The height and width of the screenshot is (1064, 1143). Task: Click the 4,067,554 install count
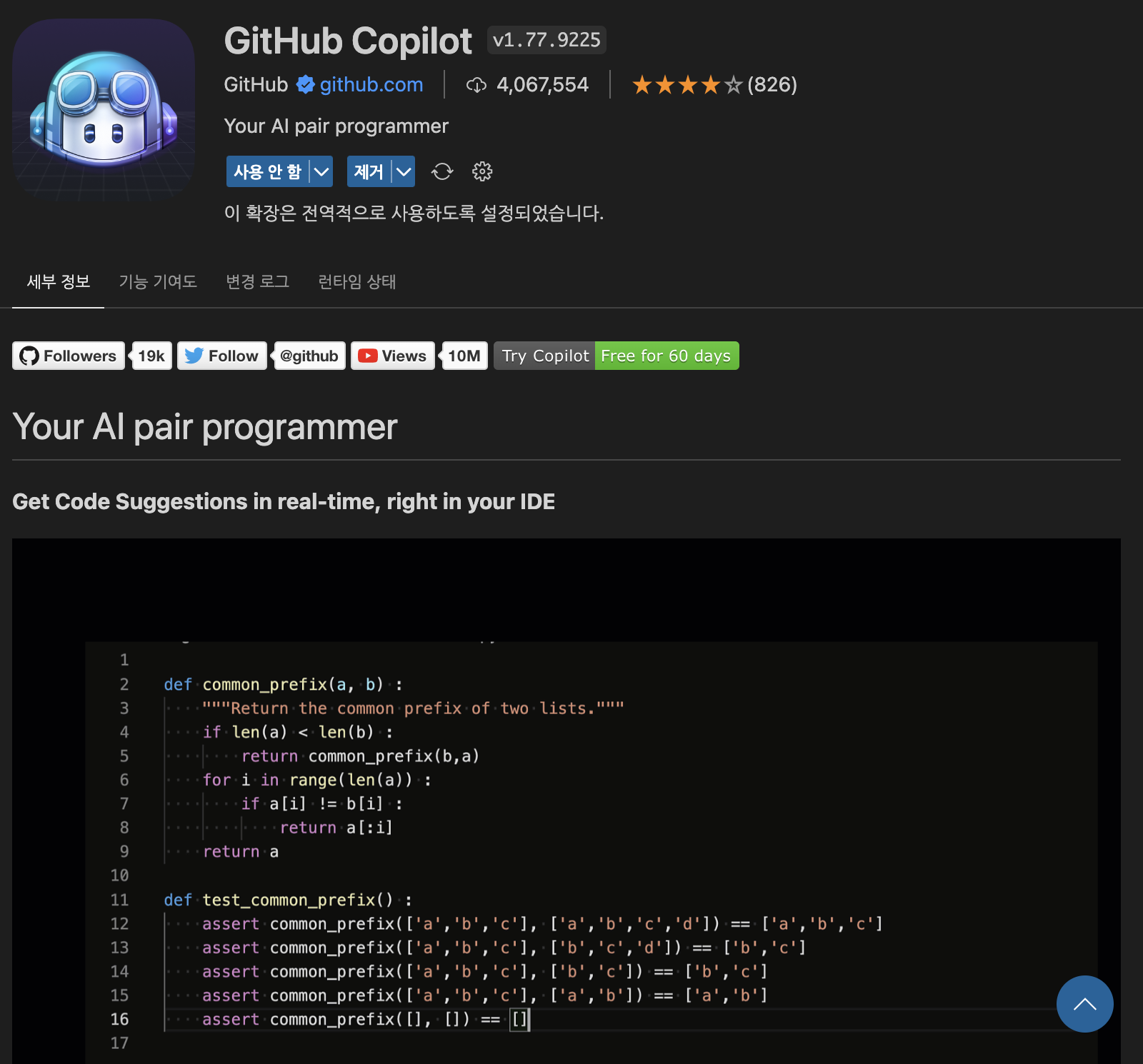(x=542, y=84)
